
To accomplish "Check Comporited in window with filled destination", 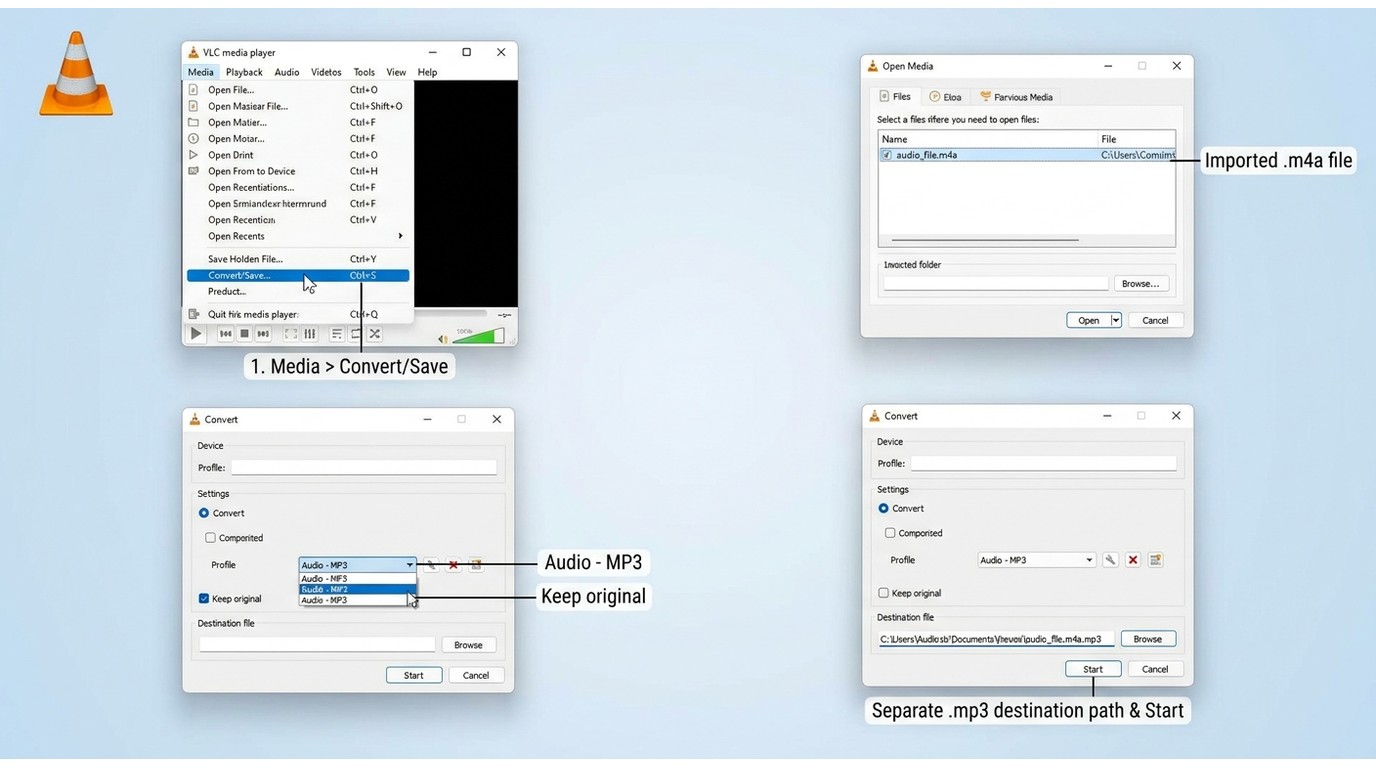I will 890,533.
